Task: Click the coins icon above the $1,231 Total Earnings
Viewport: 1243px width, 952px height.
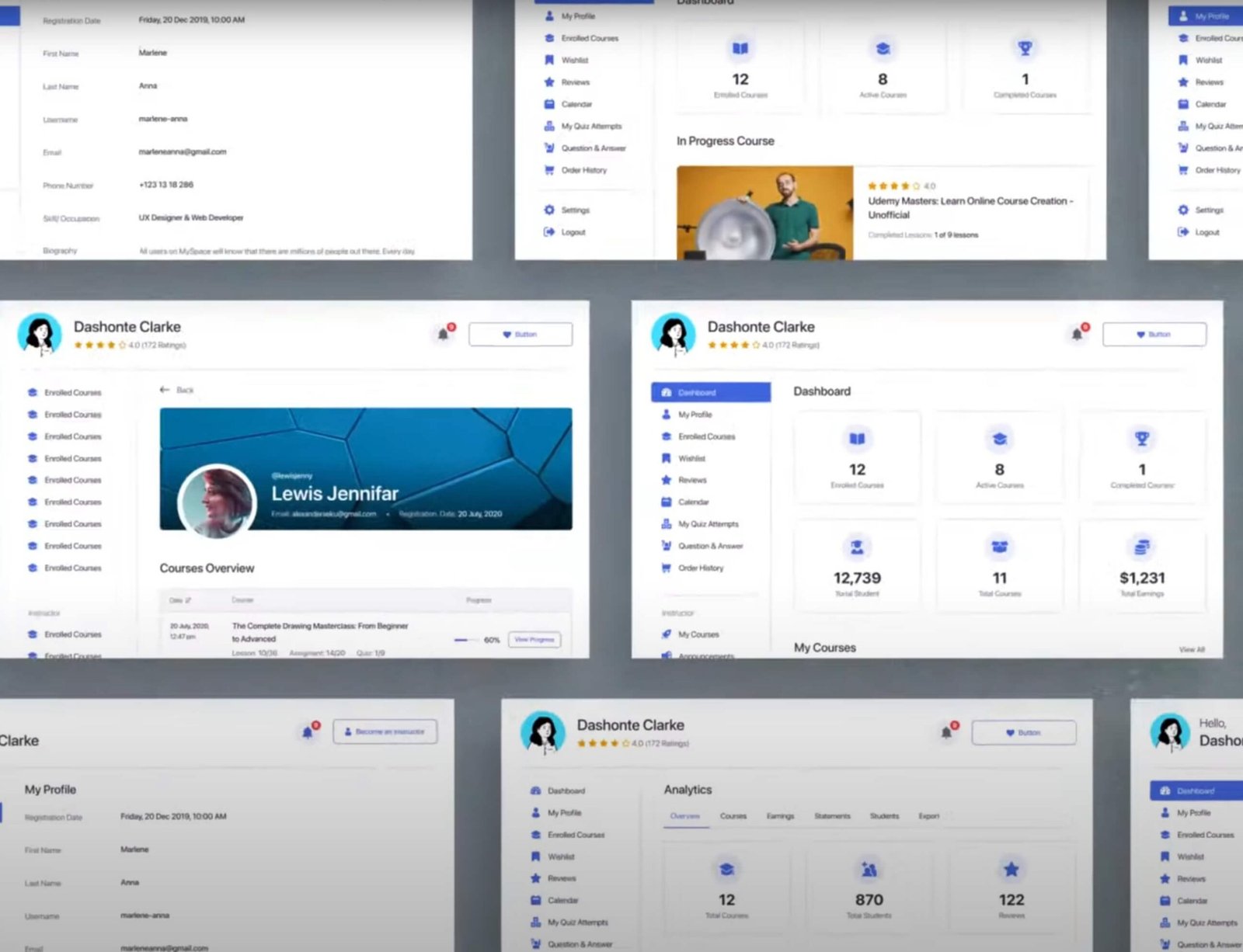Action: point(1142,547)
